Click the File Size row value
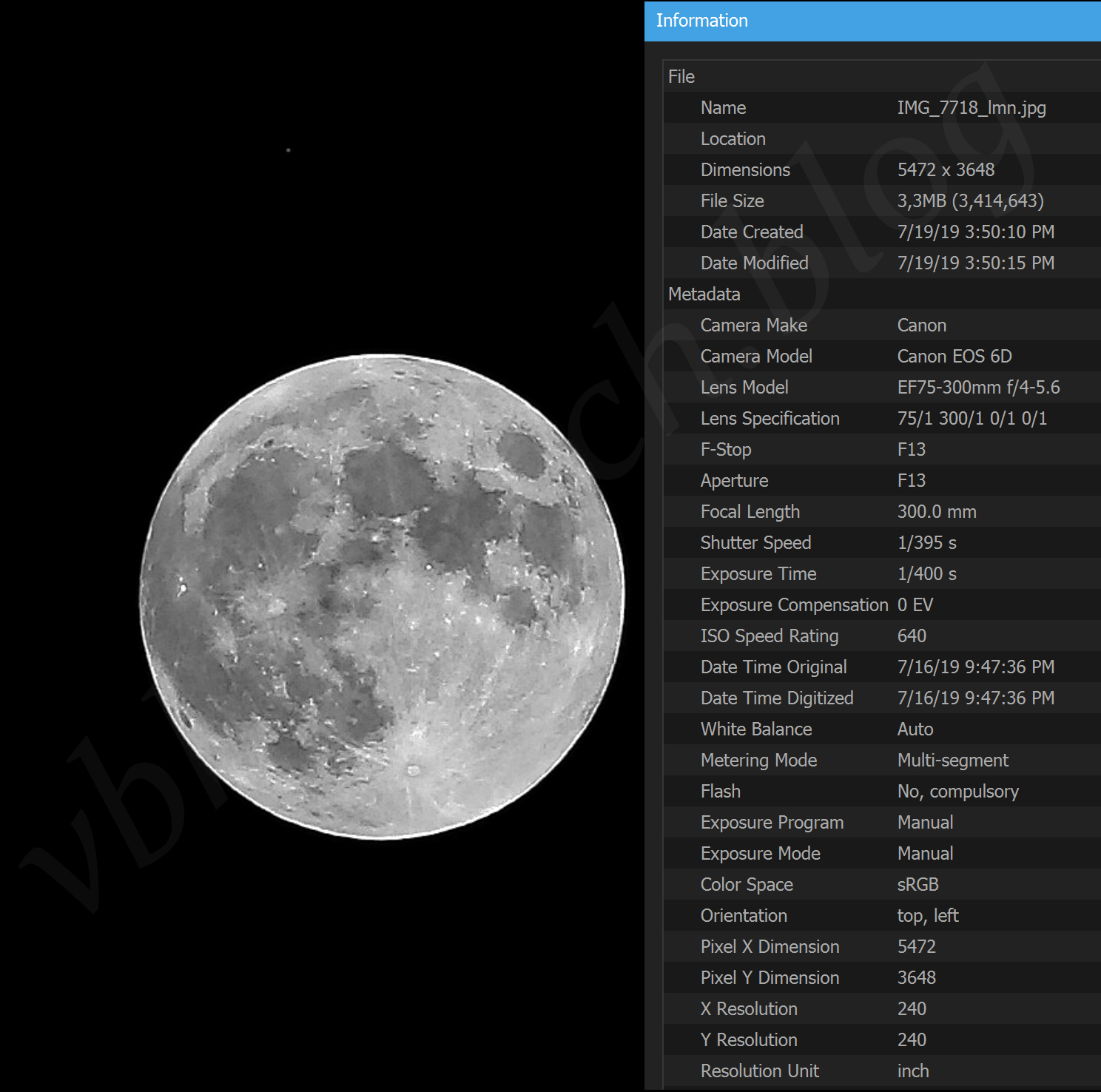1101x1092 pixels. (970, 201)
